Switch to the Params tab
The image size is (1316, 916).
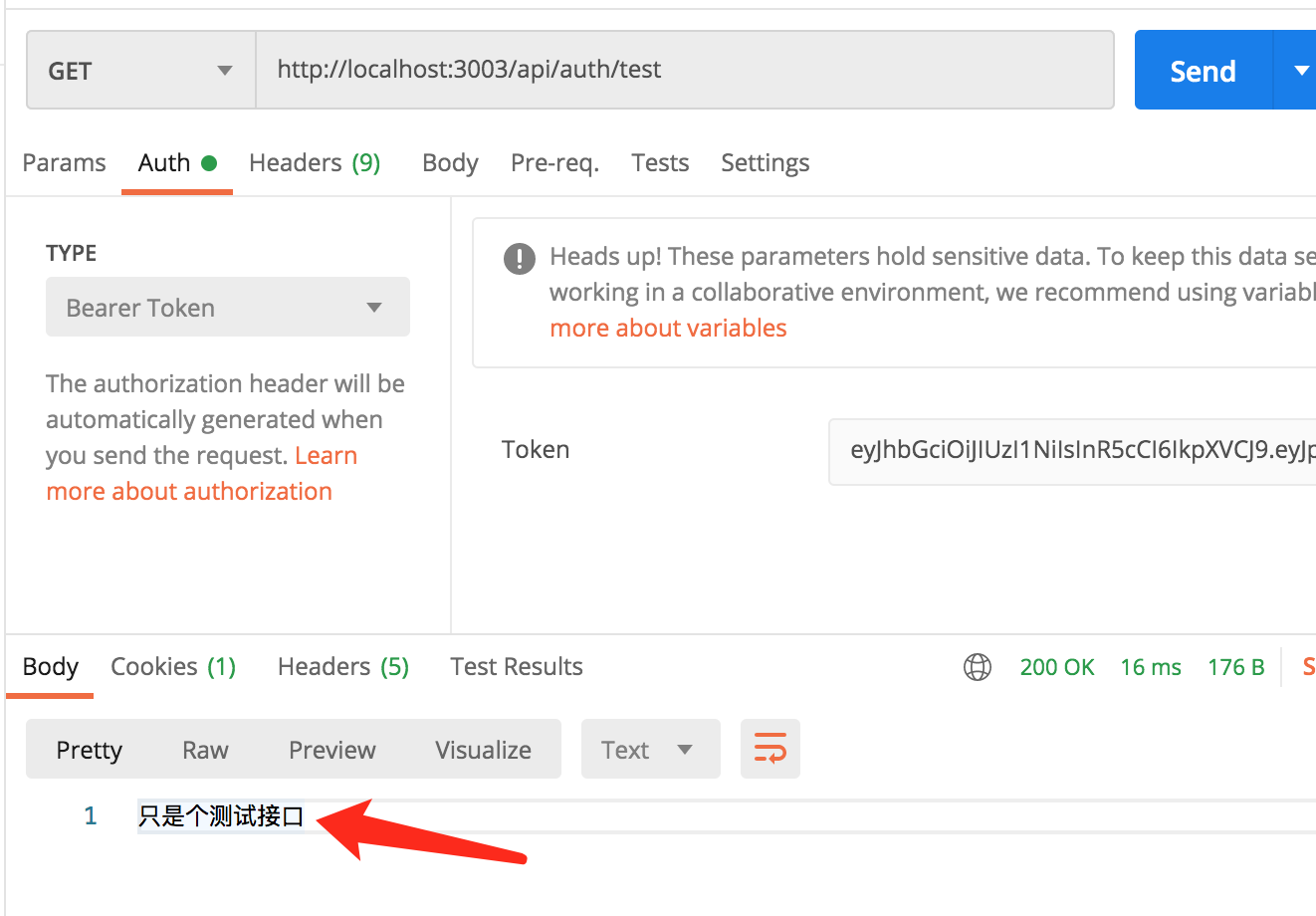(64, 162)
